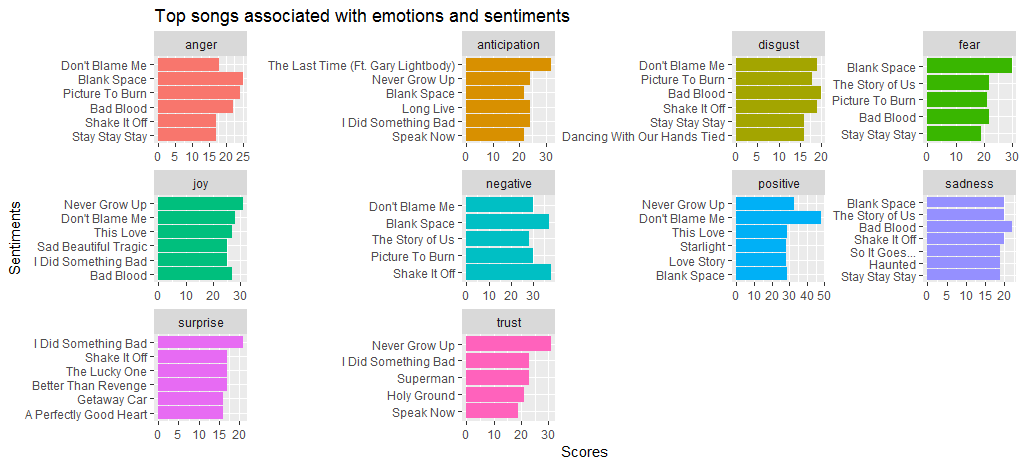Click the Starlight bar
1024x467 pixels.
[761, 246]
